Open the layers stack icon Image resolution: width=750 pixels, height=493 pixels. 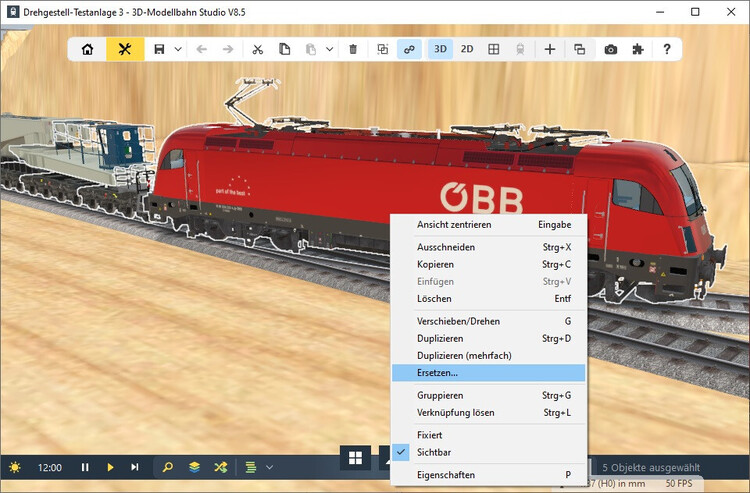click(x=194, y=467)
